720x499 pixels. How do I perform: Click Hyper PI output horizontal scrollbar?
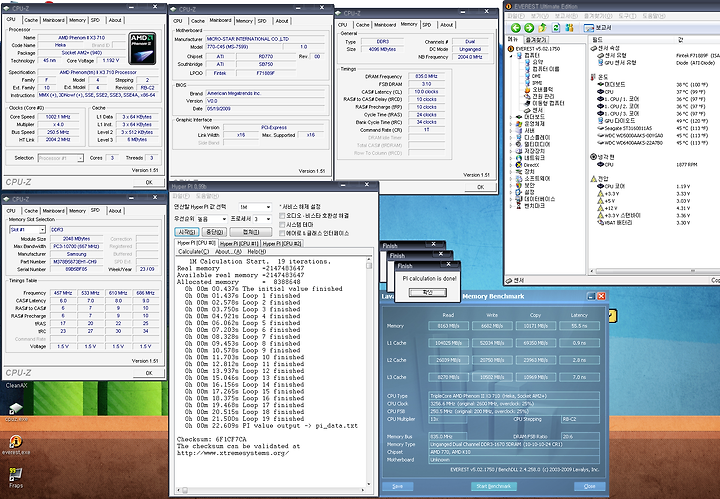(271, 490)
